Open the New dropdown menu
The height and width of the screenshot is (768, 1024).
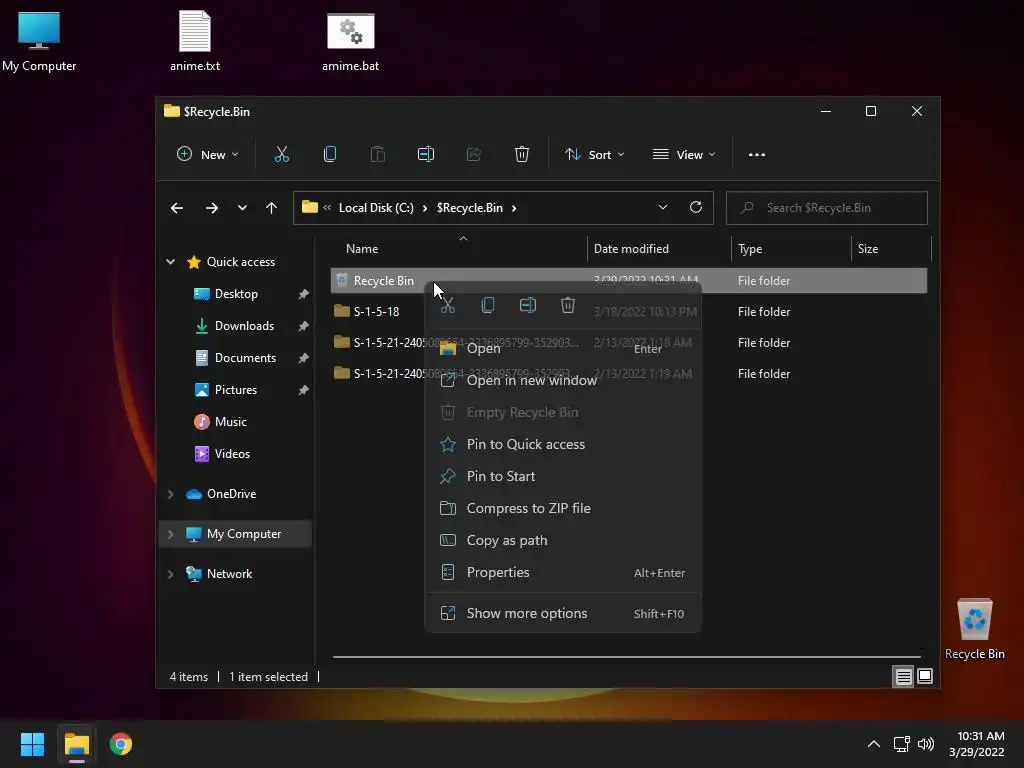pos(208,155)
